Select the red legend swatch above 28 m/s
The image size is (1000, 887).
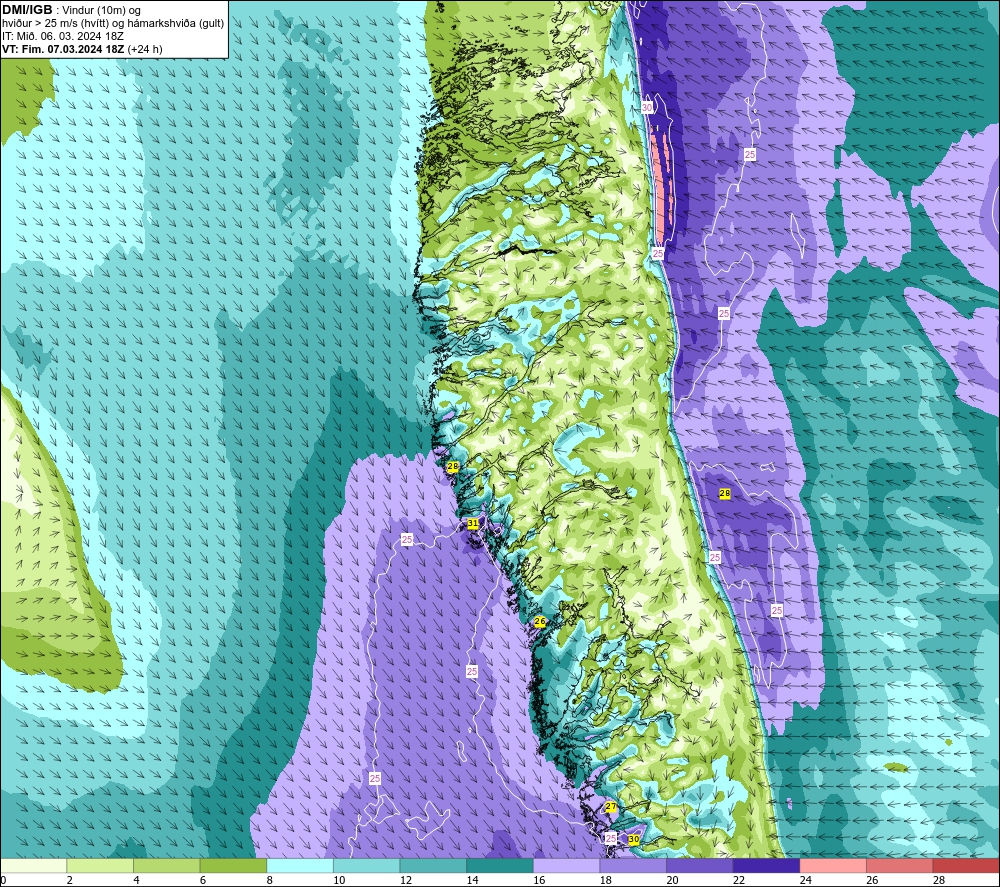pyautogui.click(x=966, y=866)
